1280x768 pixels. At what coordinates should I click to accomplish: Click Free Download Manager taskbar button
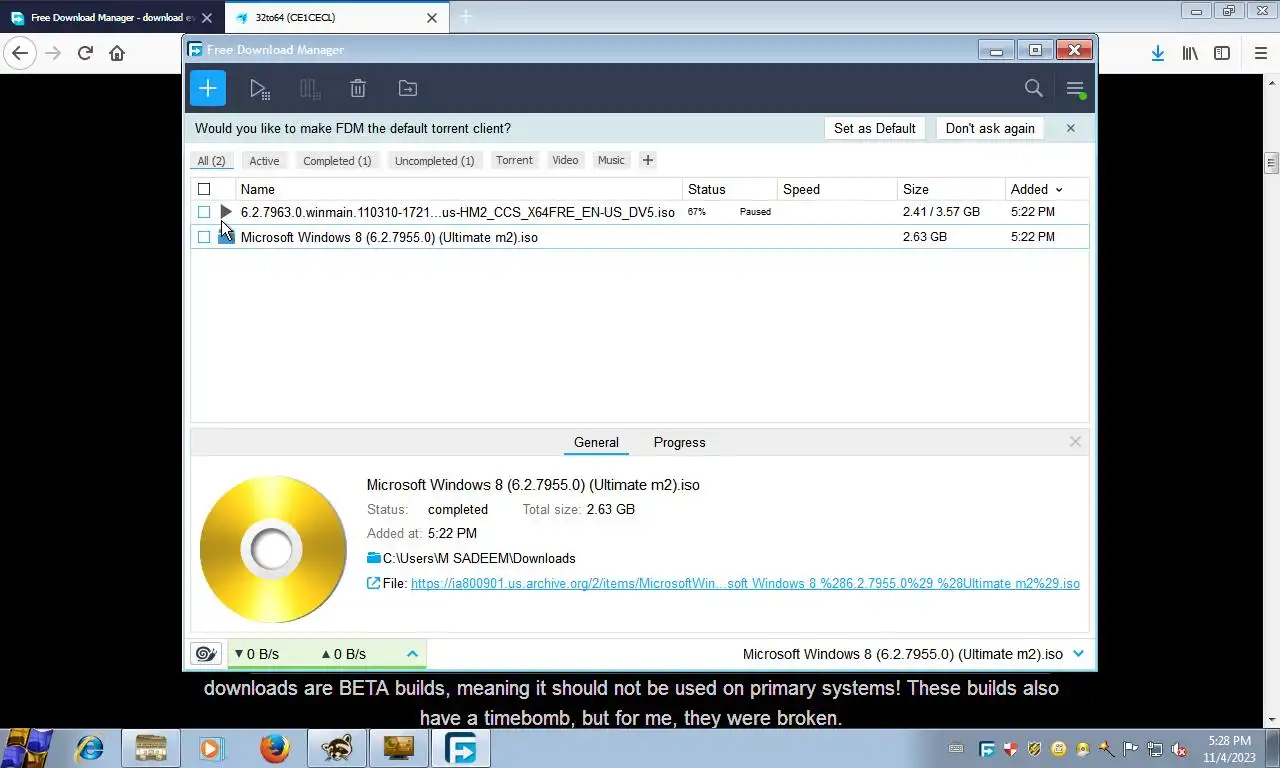pos(460,748)
